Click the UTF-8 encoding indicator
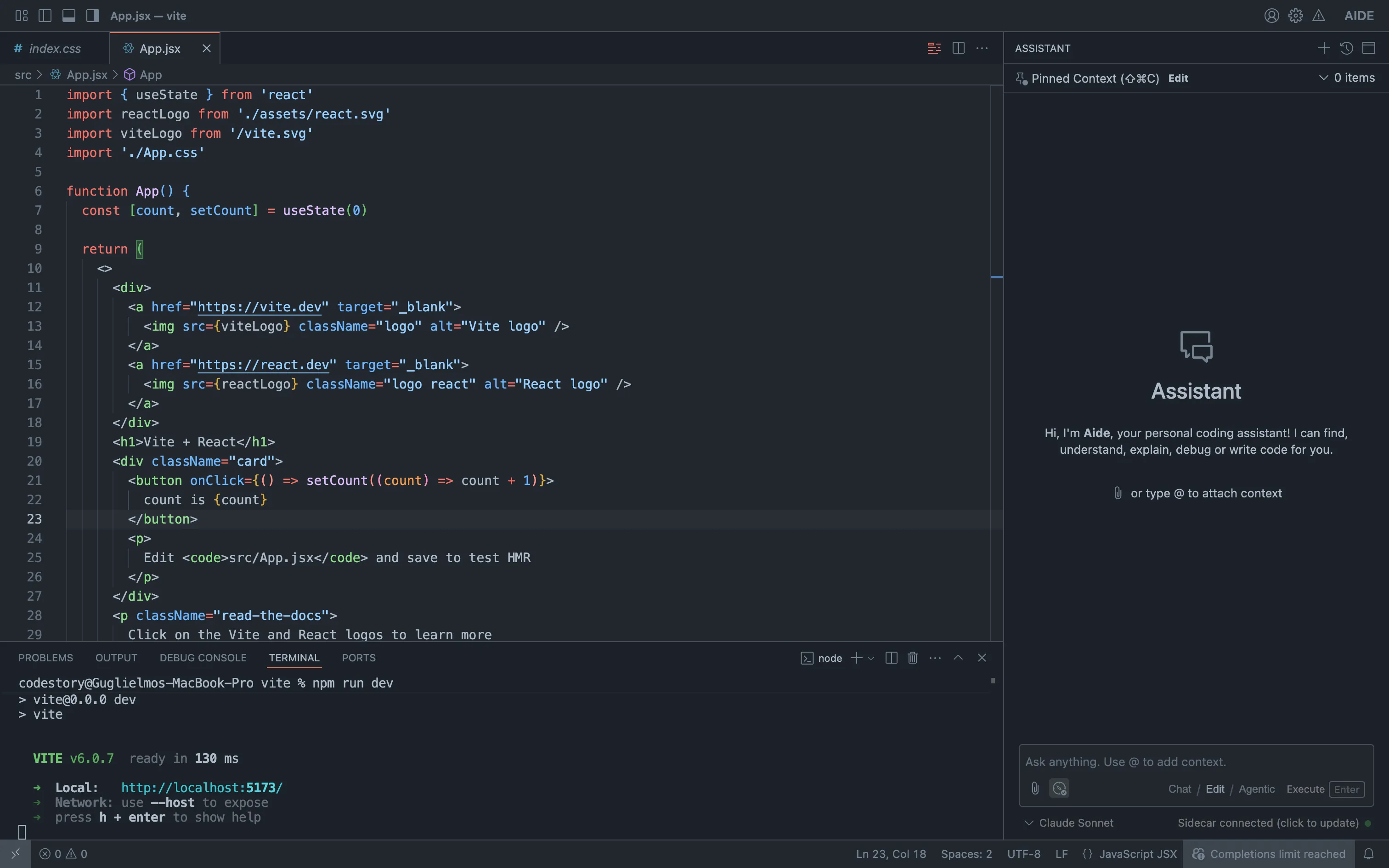This screenshot has height=868, width=1389. point(1023,854)
